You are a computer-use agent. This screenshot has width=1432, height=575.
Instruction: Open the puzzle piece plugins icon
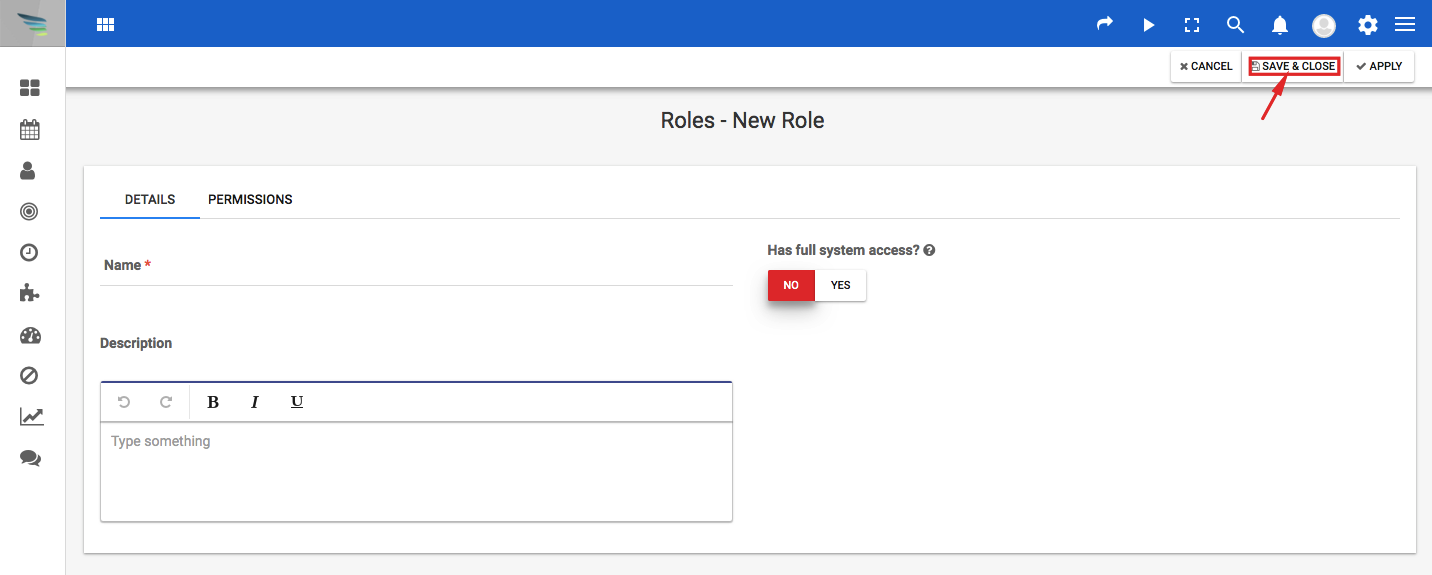30,293
